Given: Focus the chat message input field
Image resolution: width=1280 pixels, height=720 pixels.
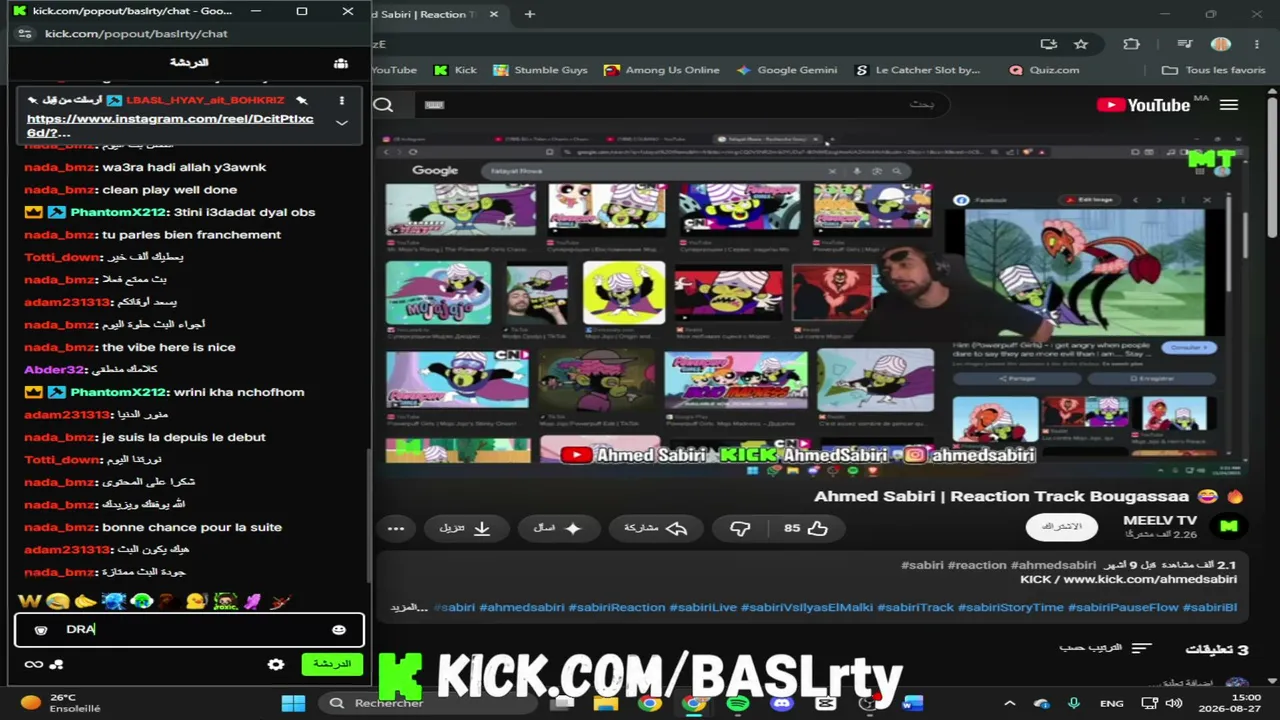Looking at the screenshot, I should click(x=189, y=630).
